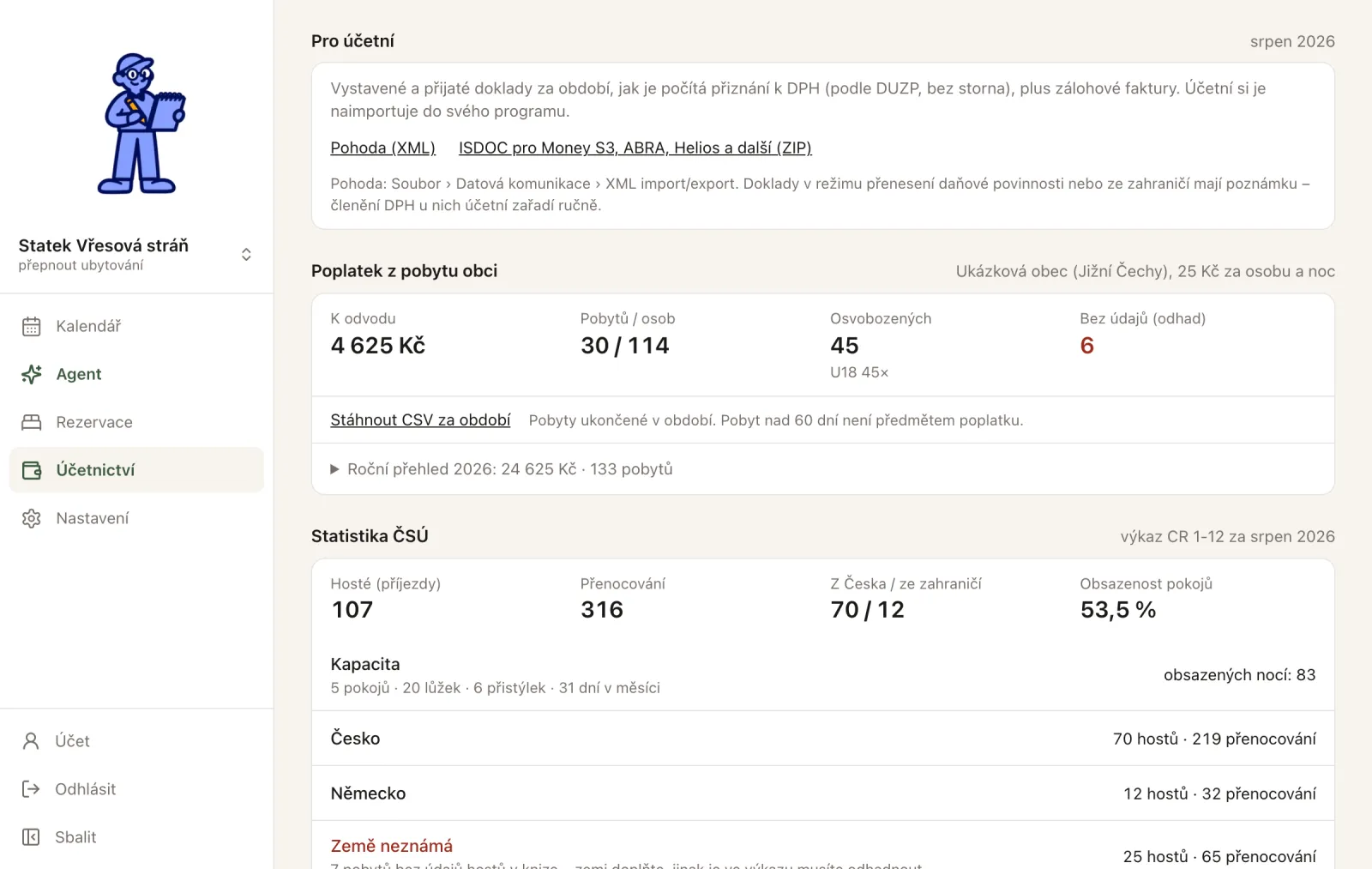Click Pobytů / osob value 30 / 114
The image size is (1372, 869).
[625, 345]
